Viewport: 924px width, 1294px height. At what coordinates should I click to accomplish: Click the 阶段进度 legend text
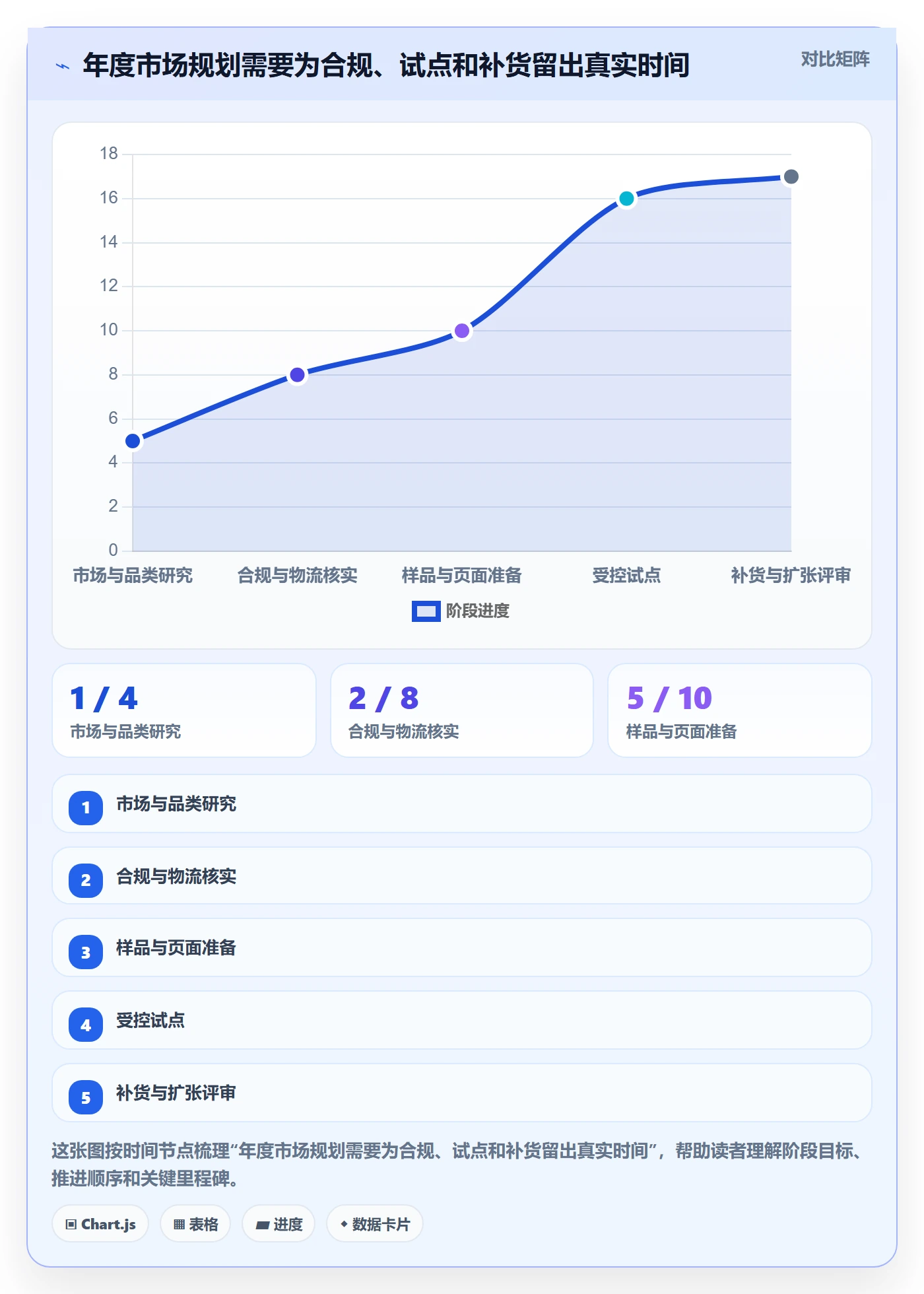(x=478, y=611)
